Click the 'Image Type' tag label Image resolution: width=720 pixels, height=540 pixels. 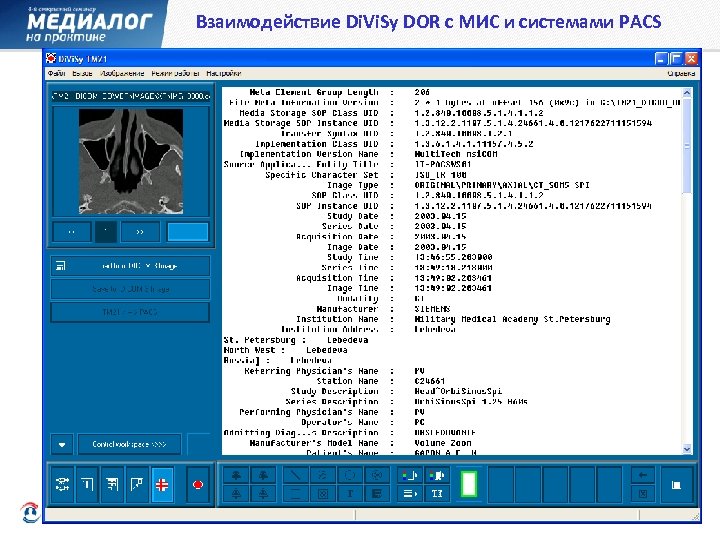click(353, 185)
